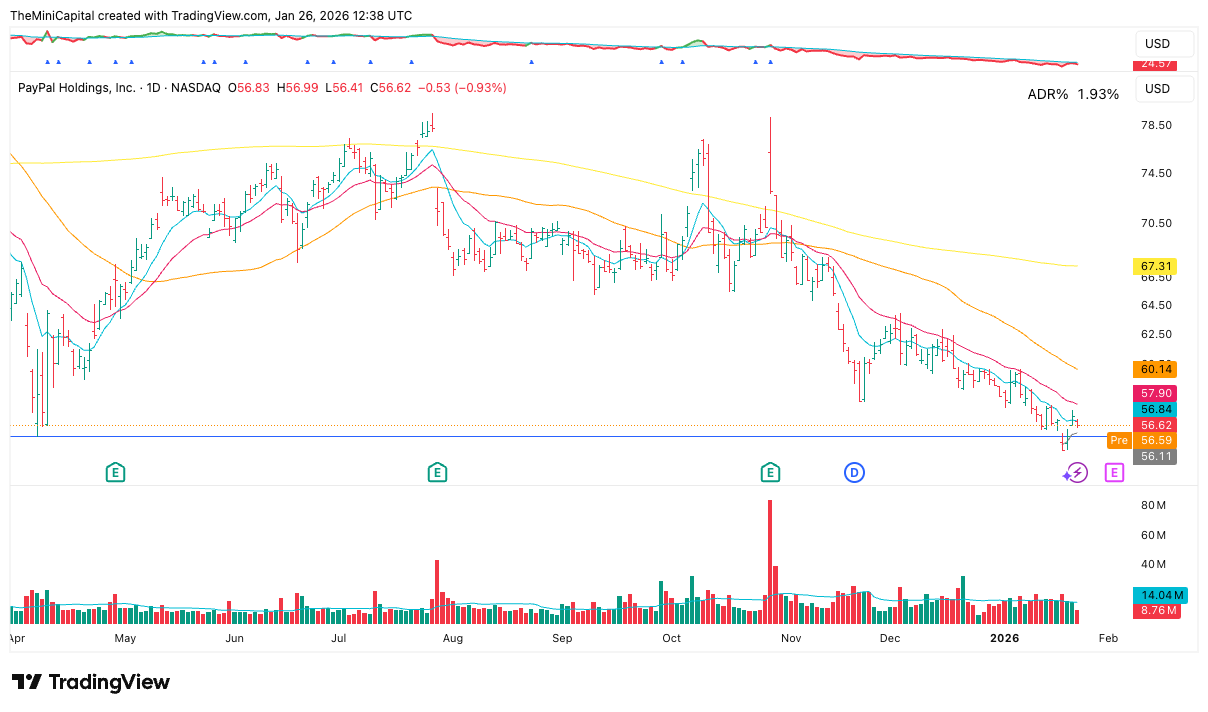Click the PayPal Holdings, Inc. symbol title

click(x=77, y=88)
